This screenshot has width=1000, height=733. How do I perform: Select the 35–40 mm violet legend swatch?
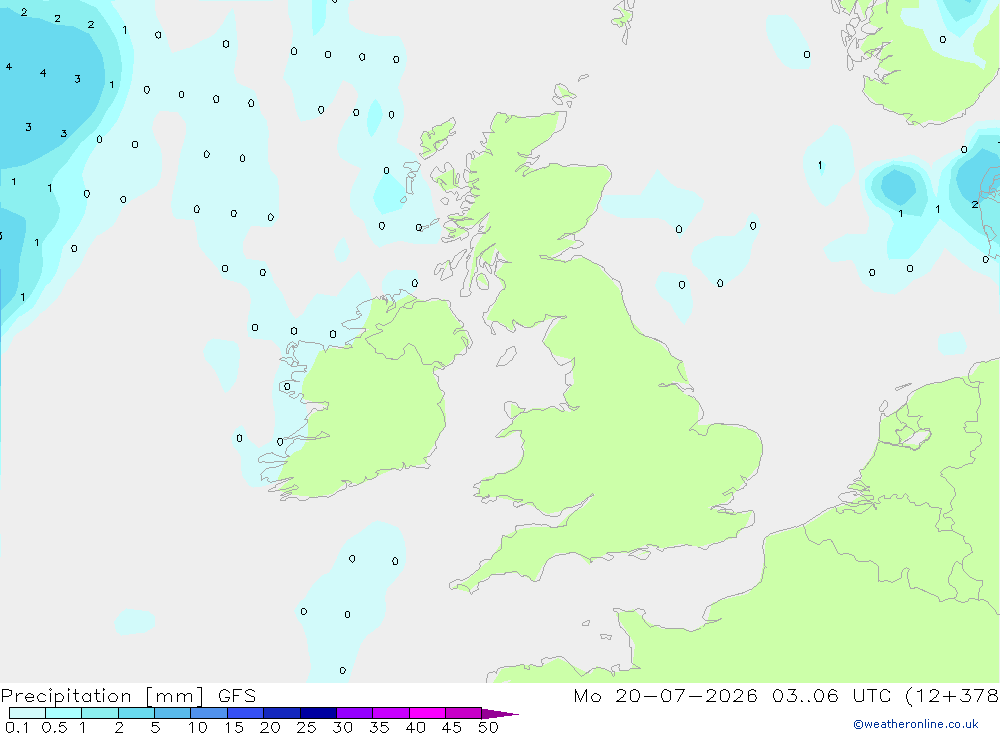pos(391,713)
